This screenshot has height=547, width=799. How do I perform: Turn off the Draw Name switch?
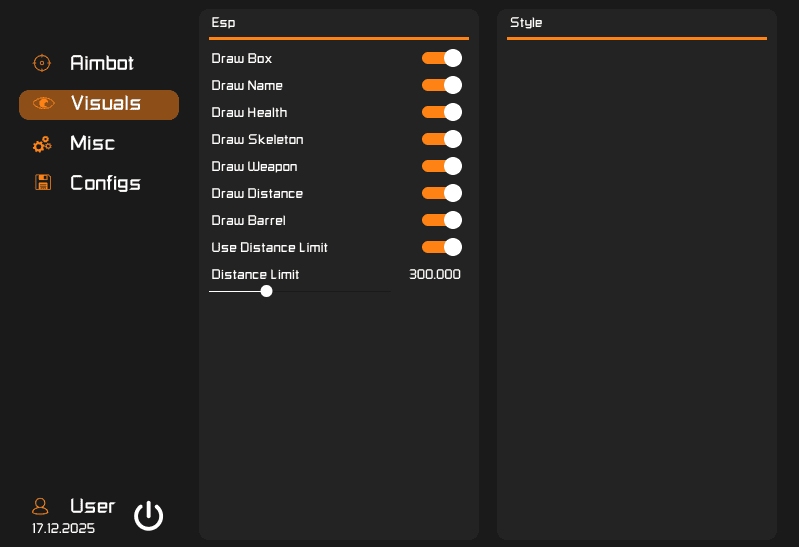(441, 85)
